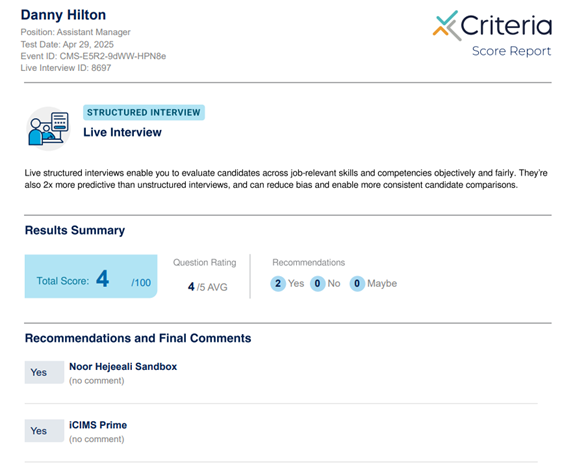Image resolution: width=575 pixels, height=472 pixels.
Task: Click the Danny Hilton candidate name
Action: tap(63, 15)
